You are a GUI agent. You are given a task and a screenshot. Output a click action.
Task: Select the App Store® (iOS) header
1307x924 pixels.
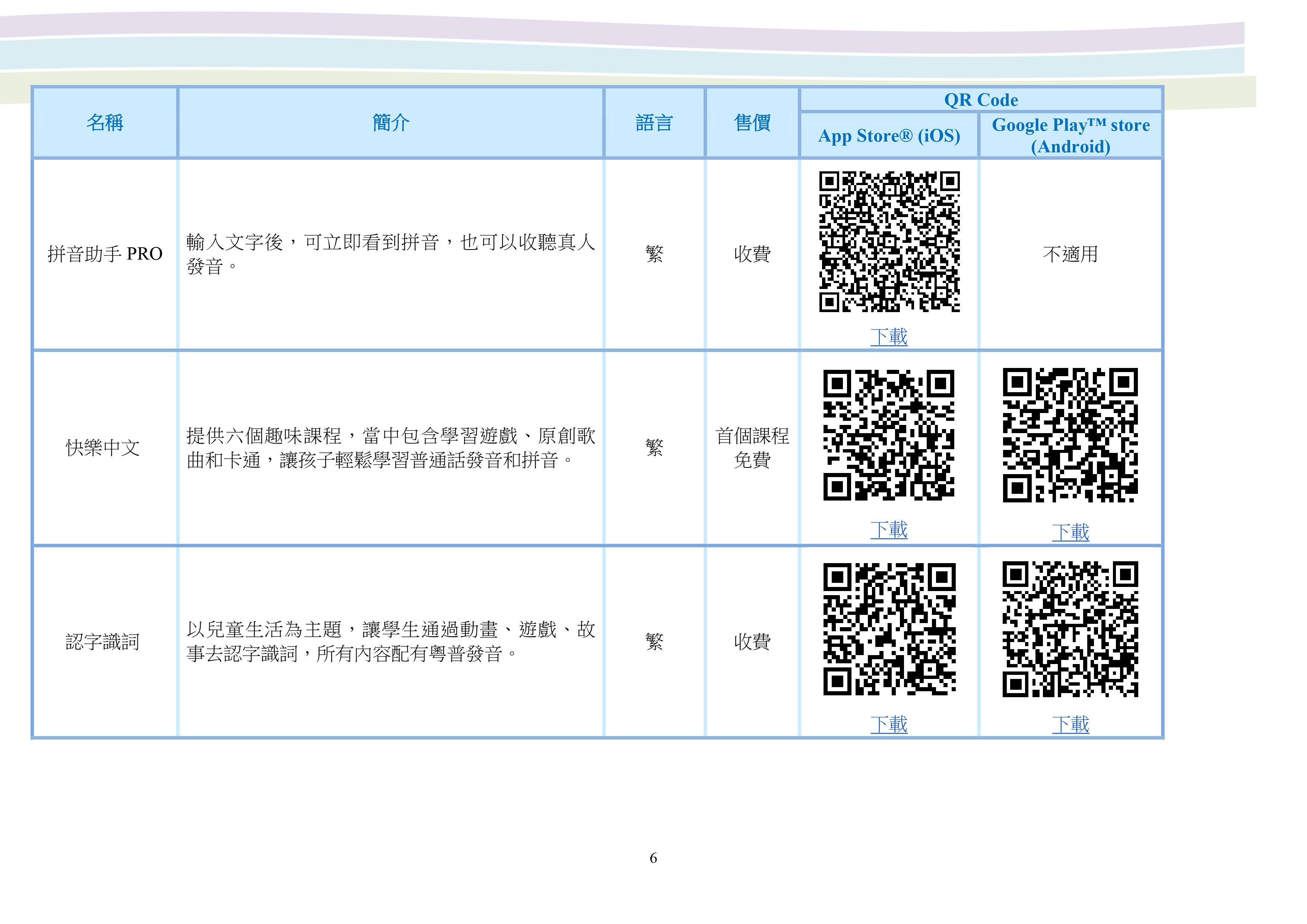click(x=889, y=136)
